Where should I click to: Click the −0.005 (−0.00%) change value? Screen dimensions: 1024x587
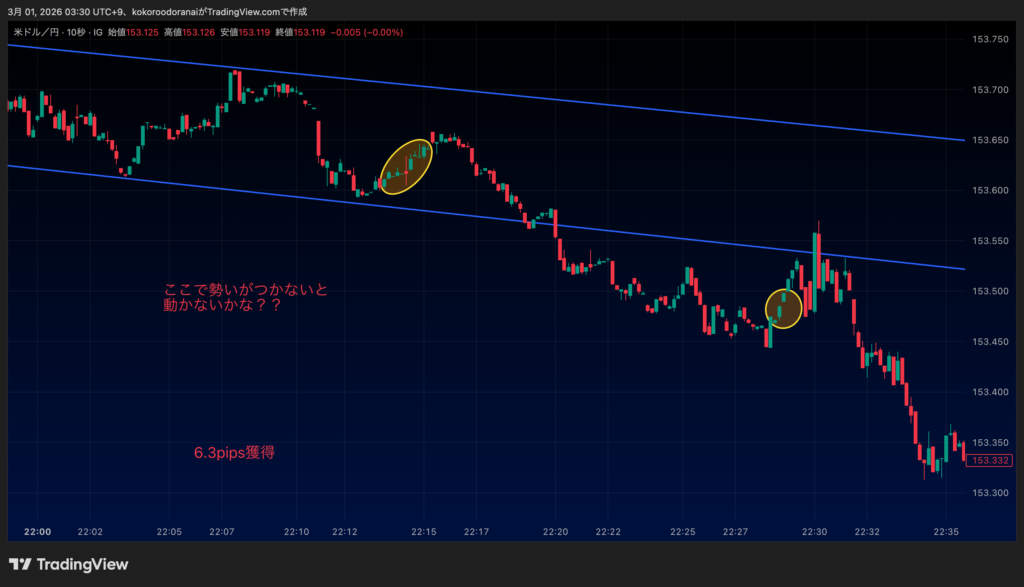(x=367, y=33)
